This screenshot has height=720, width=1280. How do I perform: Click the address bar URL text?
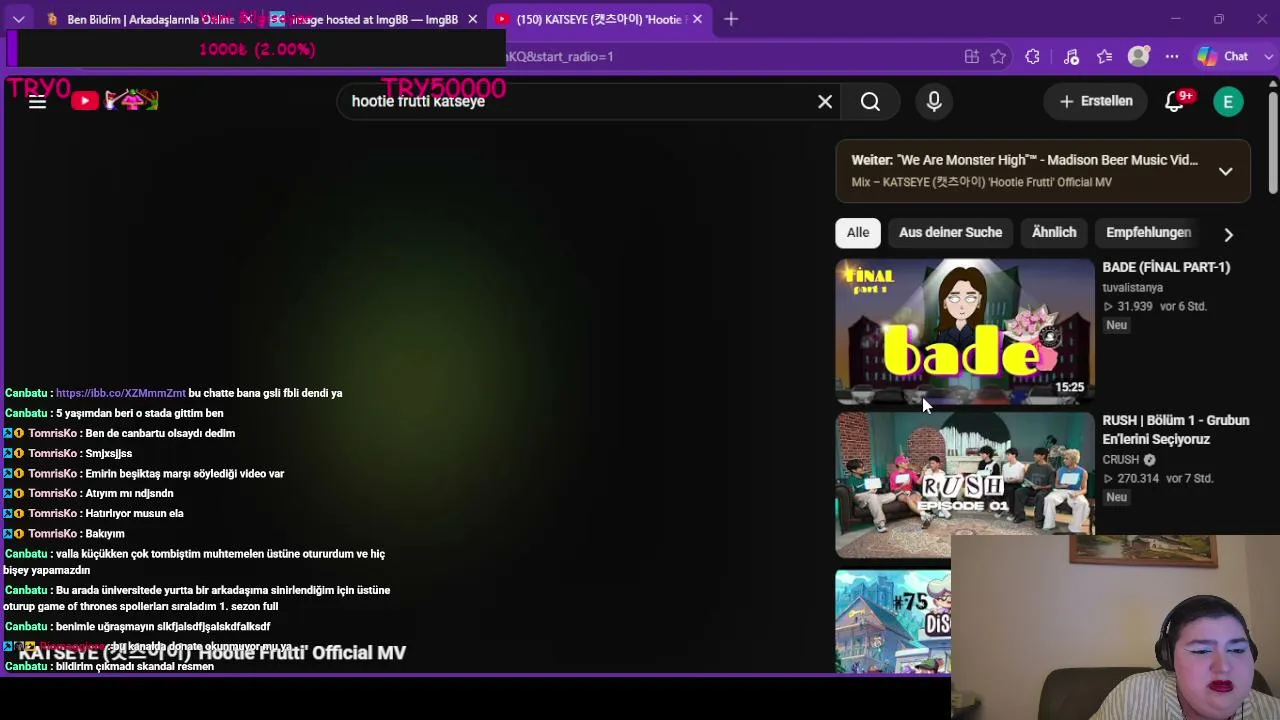coord(560,56)
